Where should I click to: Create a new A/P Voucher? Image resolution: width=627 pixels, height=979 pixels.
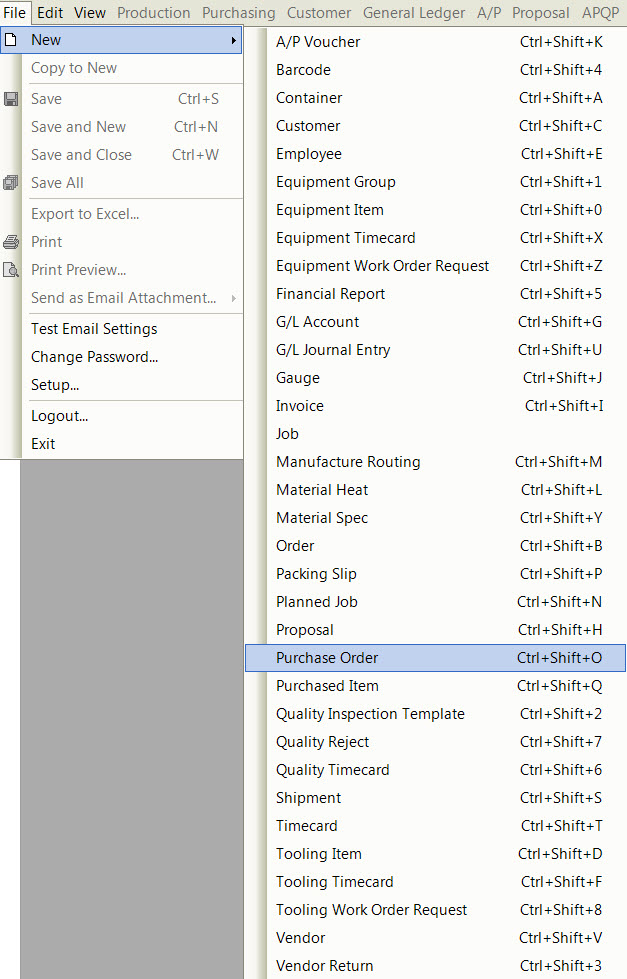pos(318,42)
